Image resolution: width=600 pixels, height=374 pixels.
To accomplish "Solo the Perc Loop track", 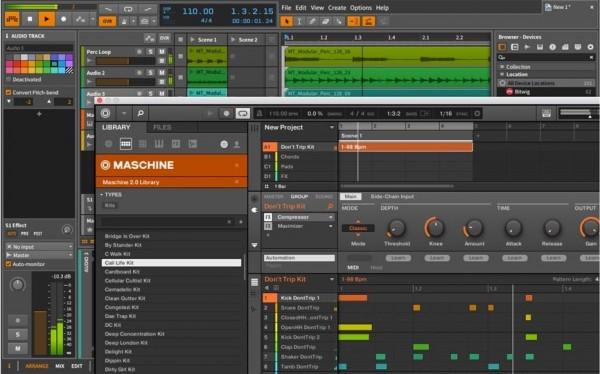I will 151,52.
